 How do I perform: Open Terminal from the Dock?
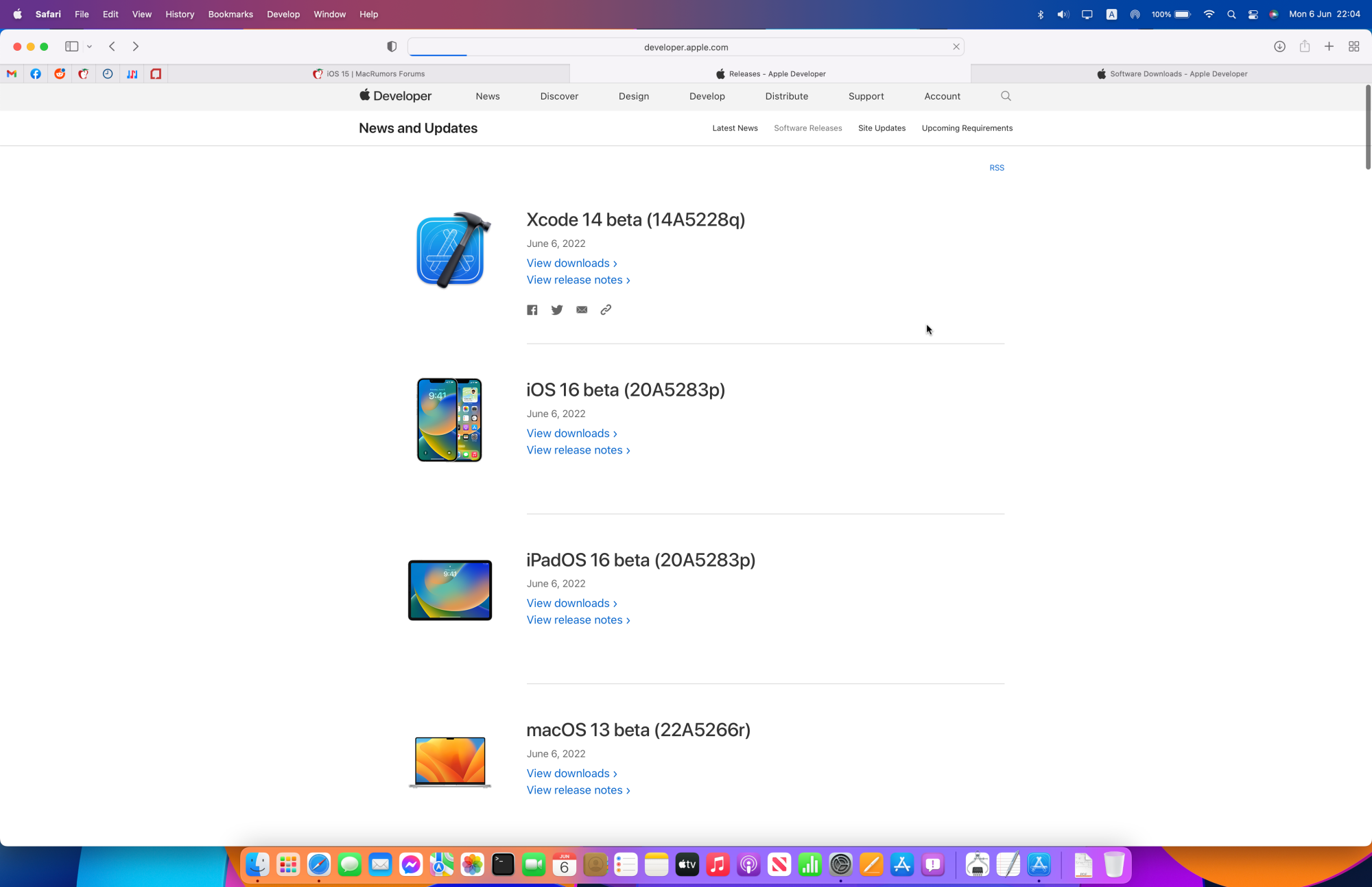[x=503, y=865]
